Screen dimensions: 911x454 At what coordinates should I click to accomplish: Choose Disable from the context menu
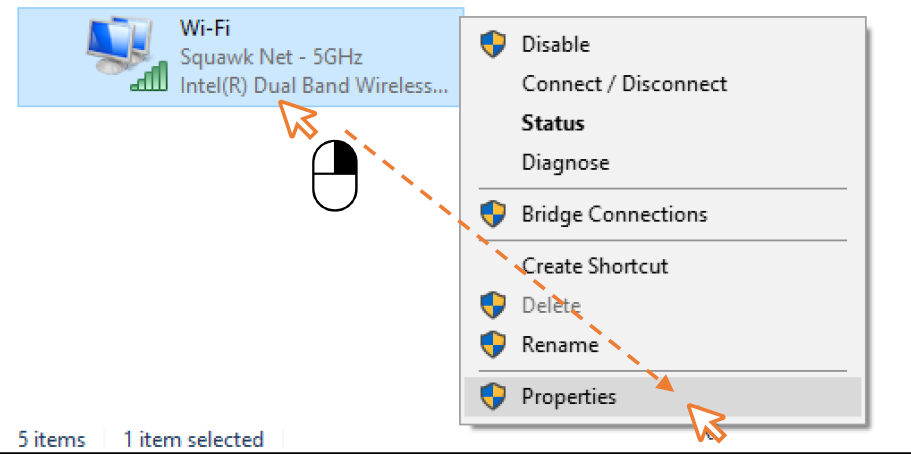pyautogui.click(x=662, y=45)
